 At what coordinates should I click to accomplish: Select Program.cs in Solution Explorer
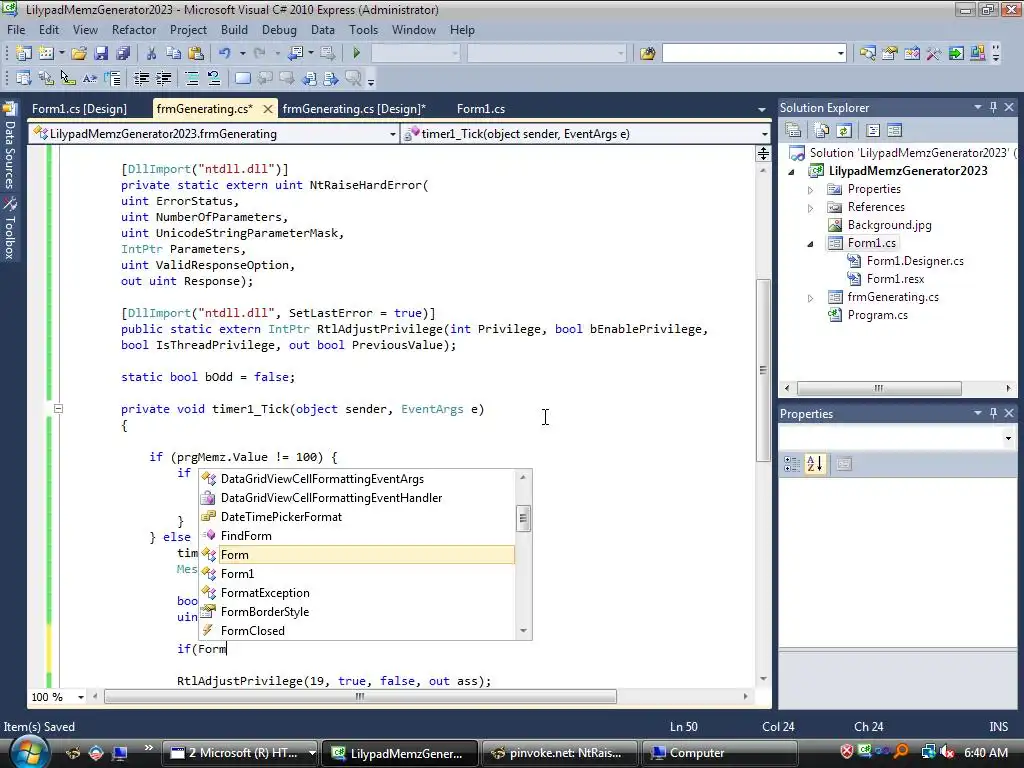[x=877, y=315]
